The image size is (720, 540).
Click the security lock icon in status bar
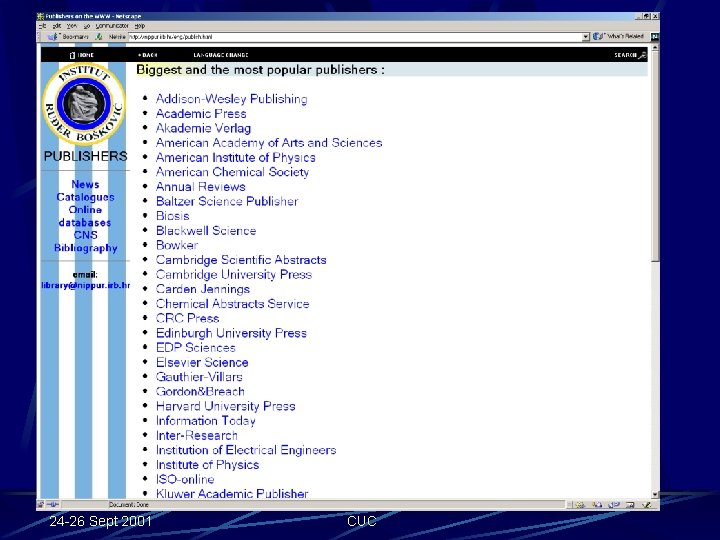[x=40, y=505]
